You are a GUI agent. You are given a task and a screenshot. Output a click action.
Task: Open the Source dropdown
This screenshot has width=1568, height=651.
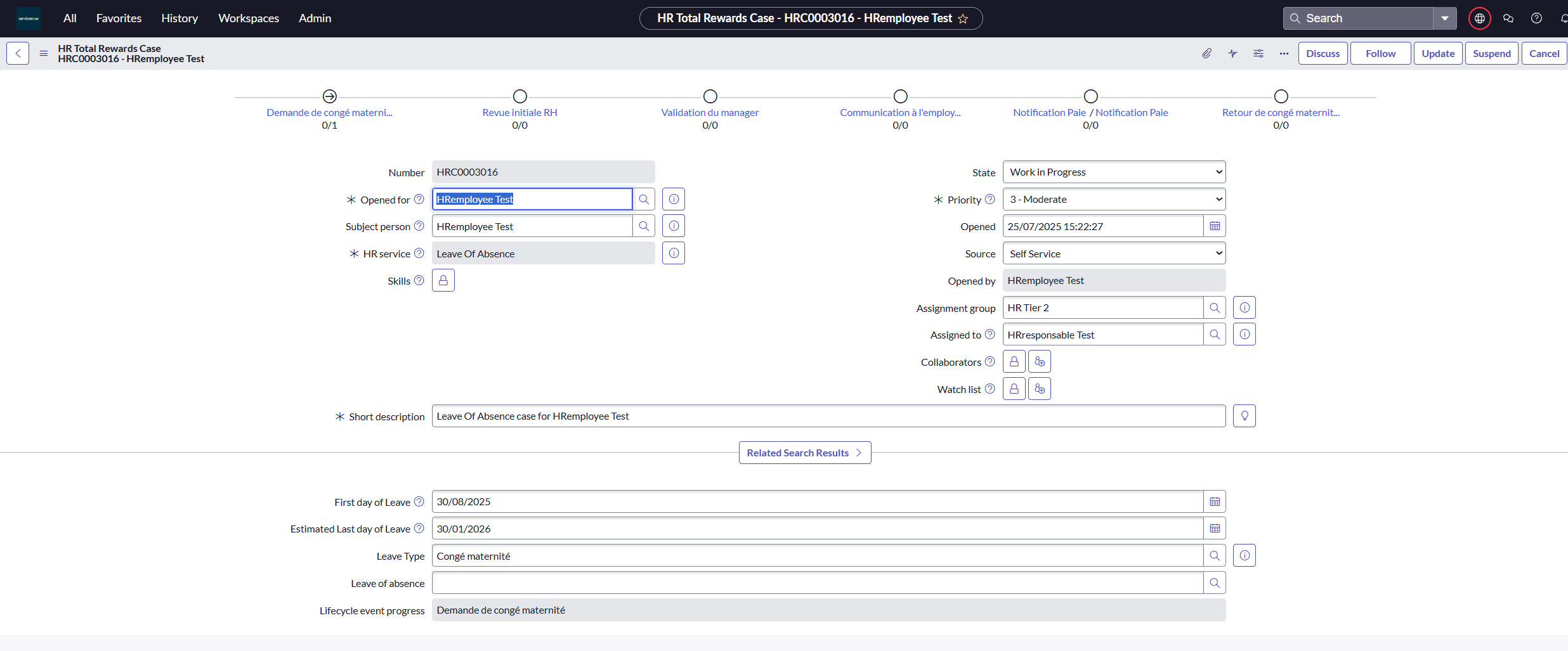(1114, 253)
